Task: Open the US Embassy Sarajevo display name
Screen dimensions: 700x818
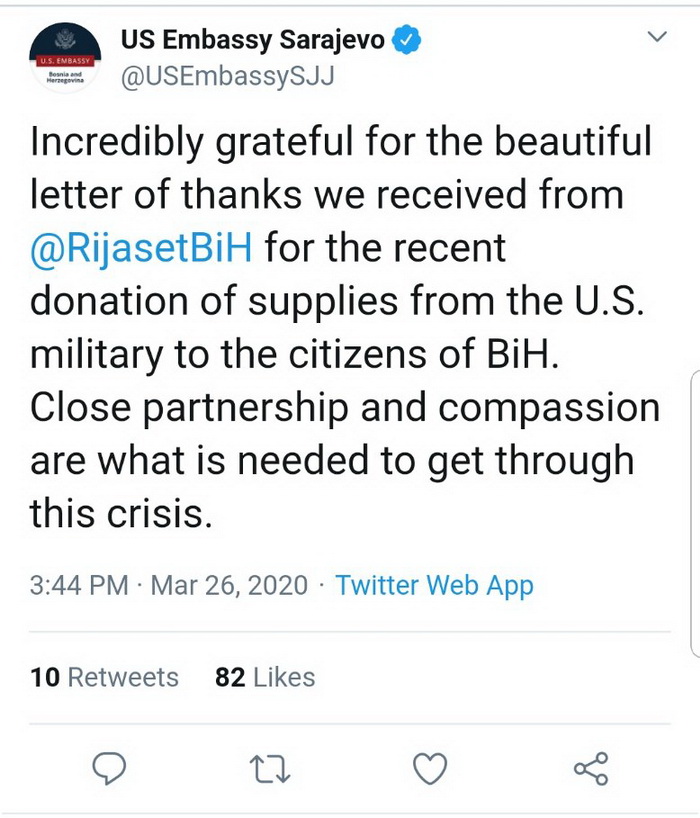Action: 253,40
